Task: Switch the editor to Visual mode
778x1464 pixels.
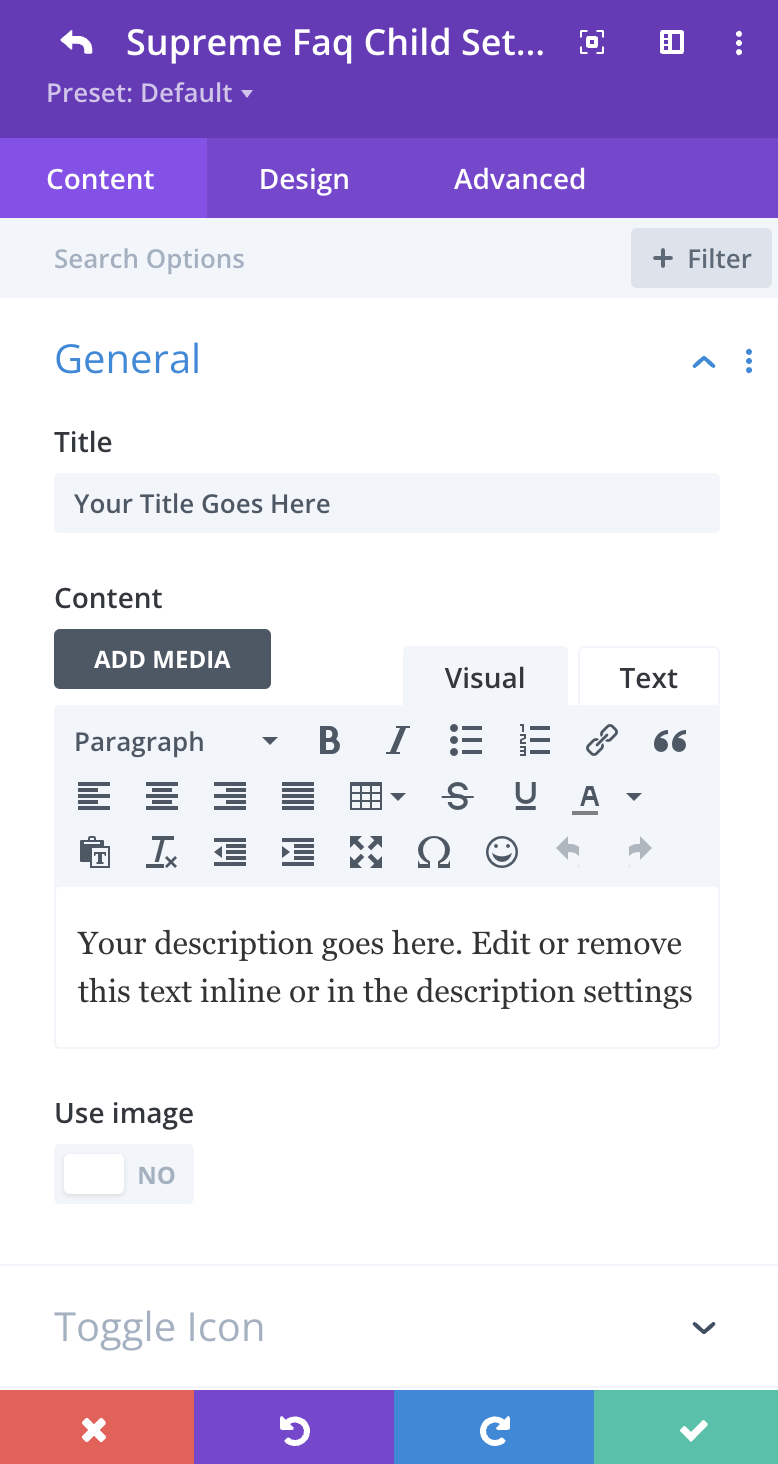Action: tap(485, 677)
